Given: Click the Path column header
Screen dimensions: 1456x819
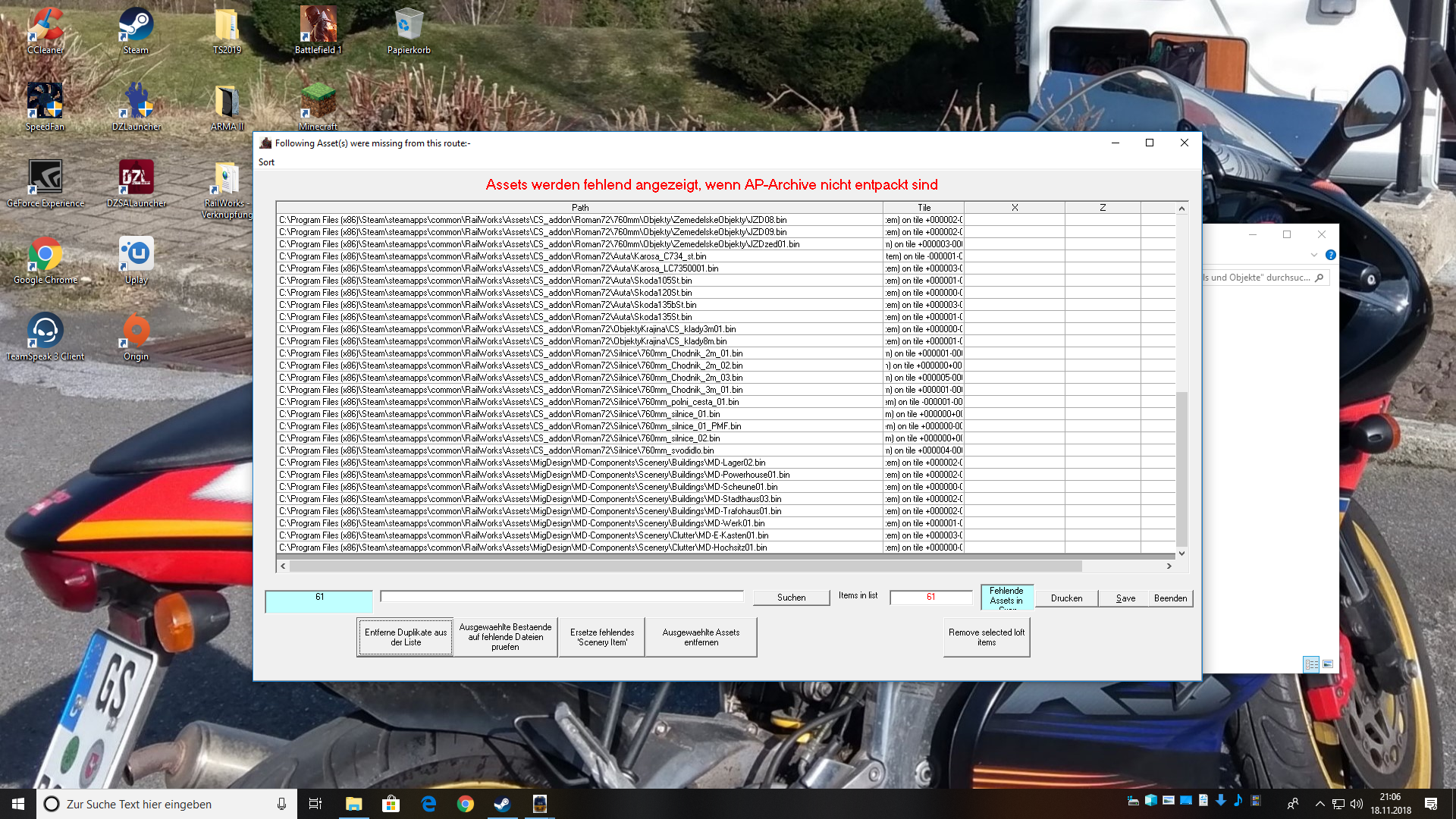Looking at the screenshot, I should tap(579, 208).
